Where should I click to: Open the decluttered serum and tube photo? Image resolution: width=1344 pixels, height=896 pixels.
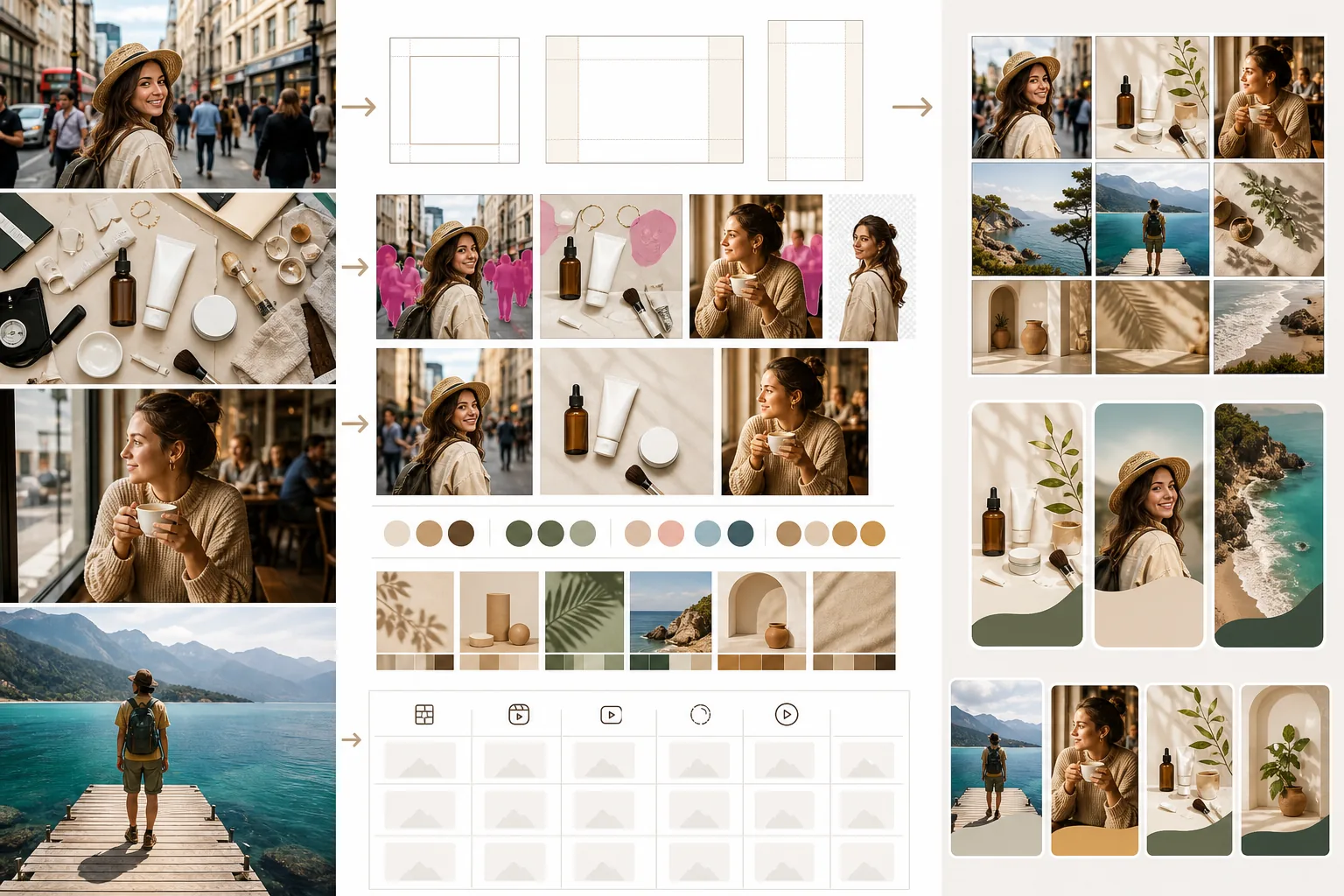626,422
